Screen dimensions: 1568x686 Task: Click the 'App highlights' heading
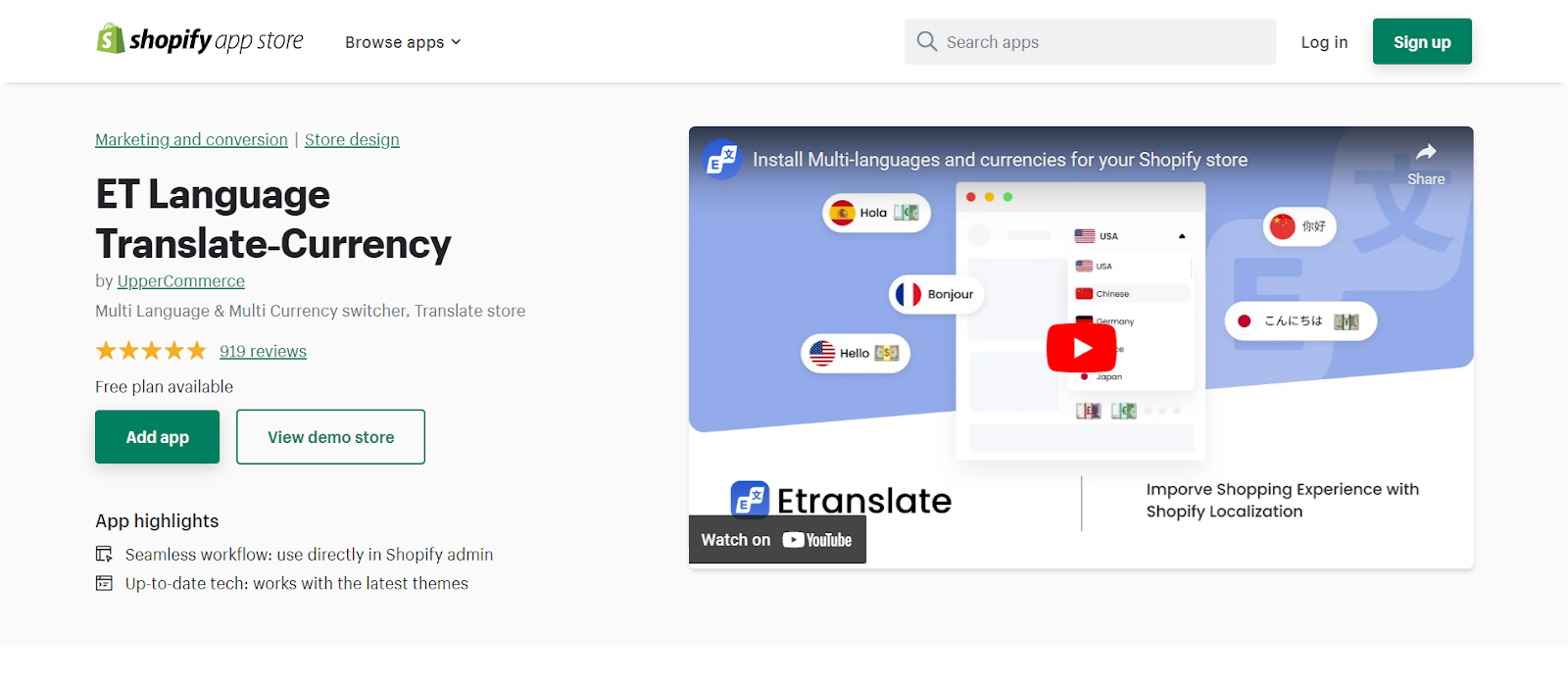coord(157,521)
